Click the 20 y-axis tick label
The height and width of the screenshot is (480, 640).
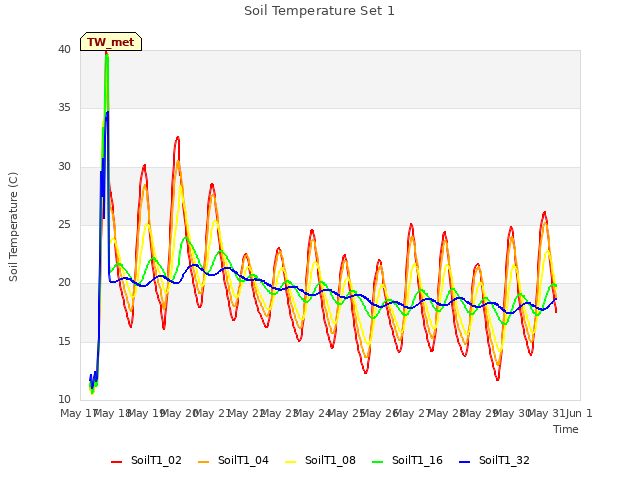pyautogui.click(x=64, y=282)
